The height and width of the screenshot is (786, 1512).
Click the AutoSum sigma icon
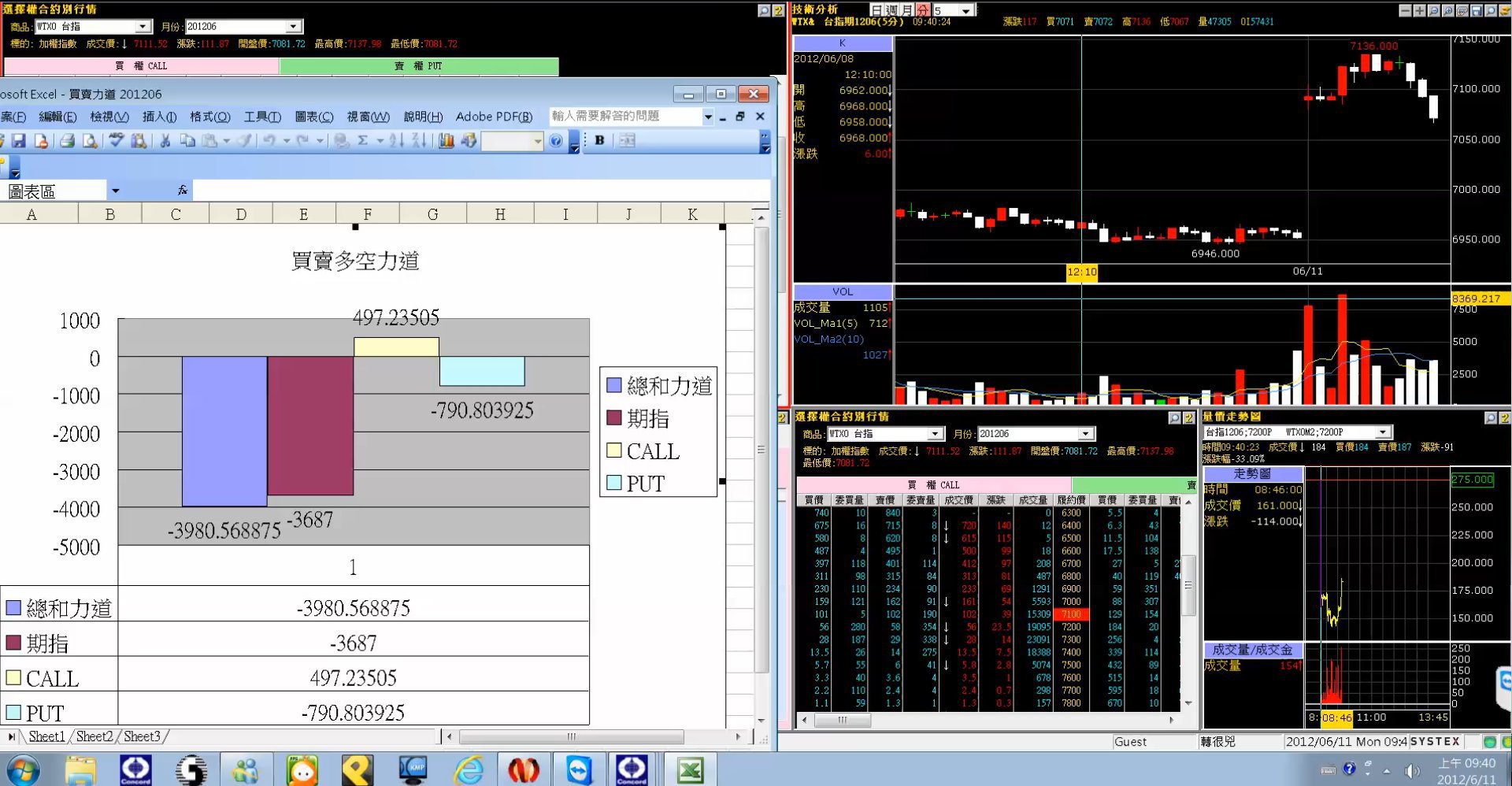[363, 141]
